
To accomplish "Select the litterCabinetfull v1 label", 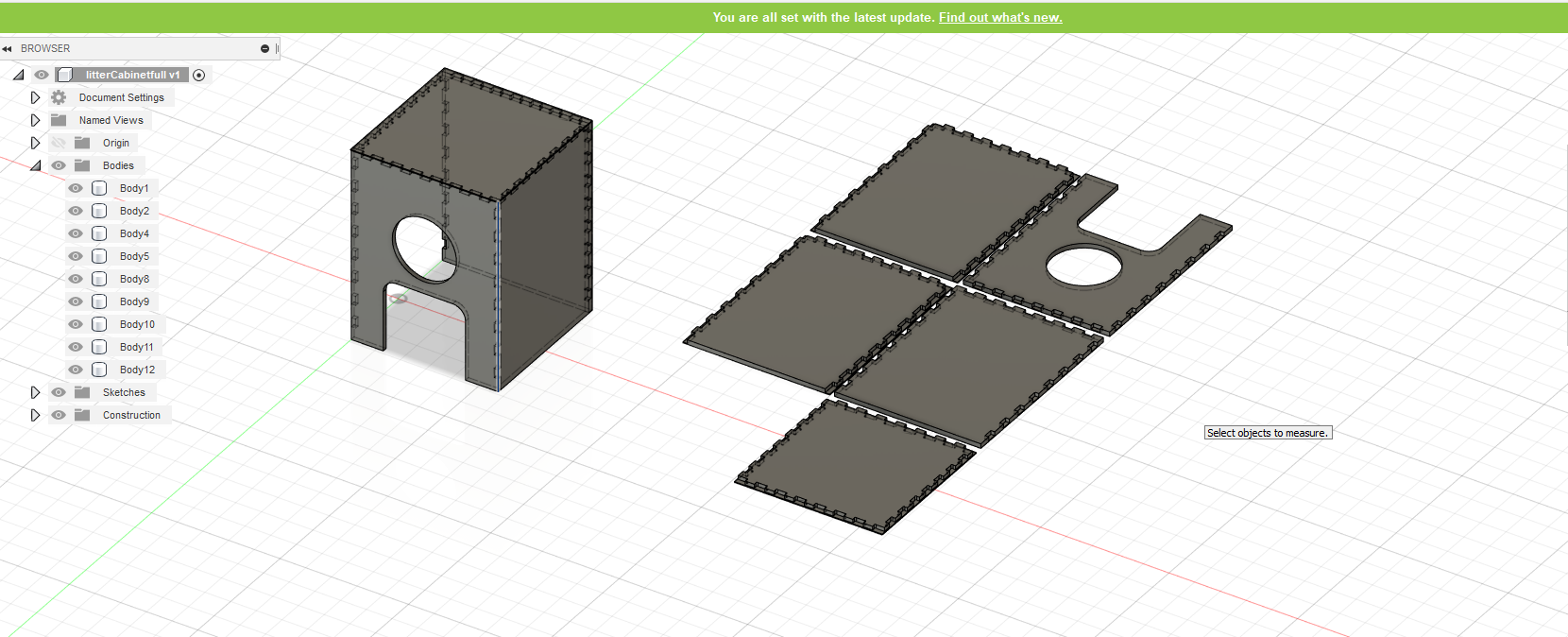I will coord(132,75).
